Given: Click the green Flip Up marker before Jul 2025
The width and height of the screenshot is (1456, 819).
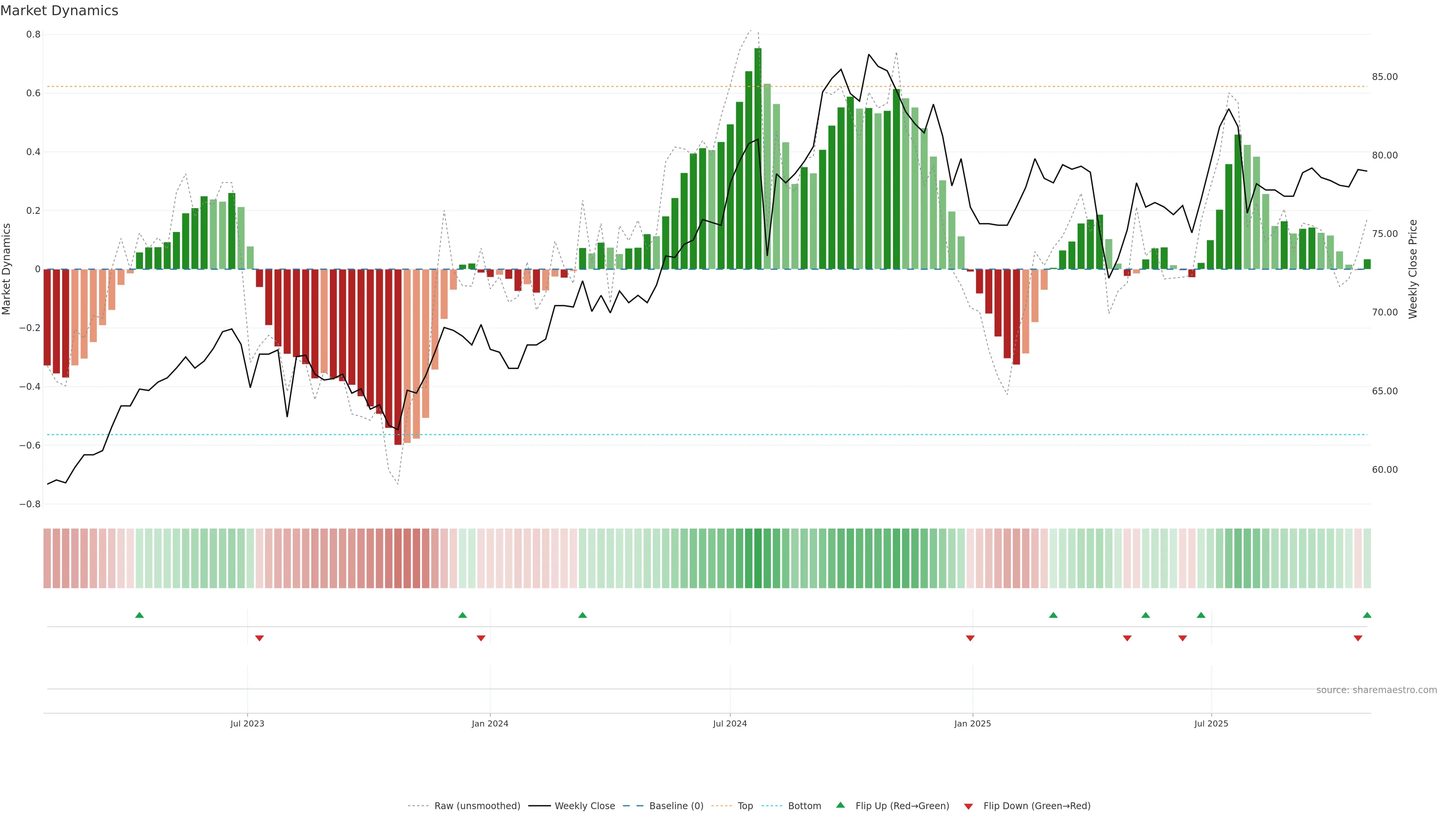Looking at the screenshot, I should coord(1200,615).
